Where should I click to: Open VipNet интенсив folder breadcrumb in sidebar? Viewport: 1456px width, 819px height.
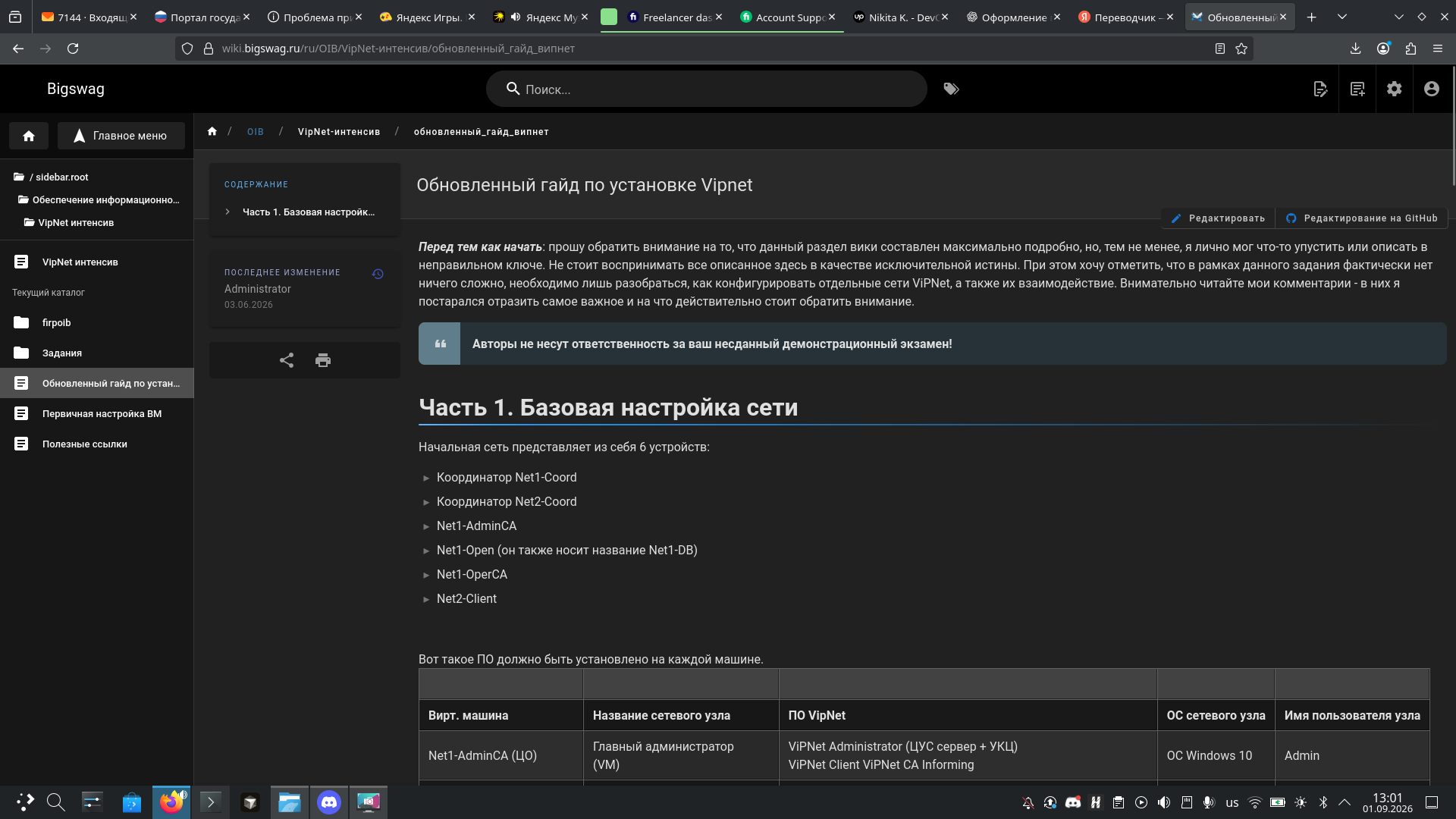pos(69,223)
